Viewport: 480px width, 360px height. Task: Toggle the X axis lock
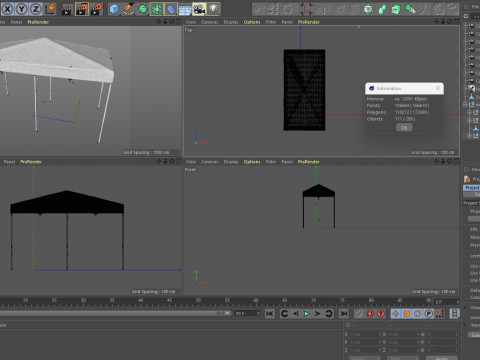click(x=8, y=9)
